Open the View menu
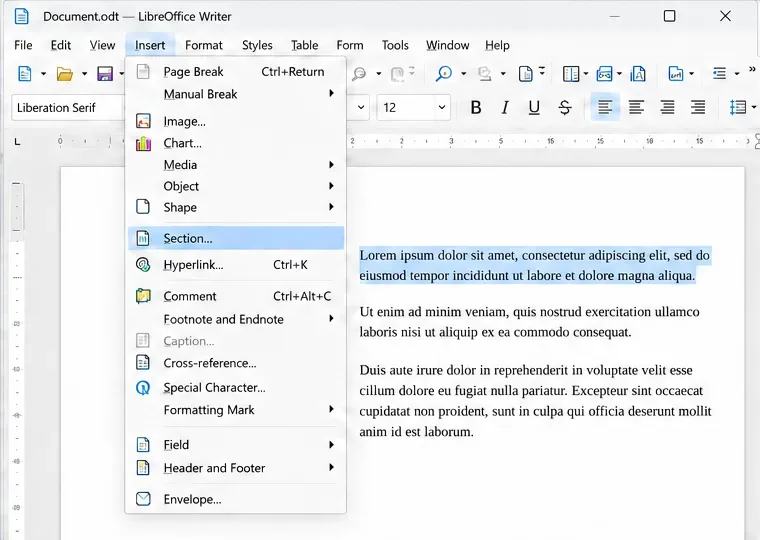 [102, 45]
